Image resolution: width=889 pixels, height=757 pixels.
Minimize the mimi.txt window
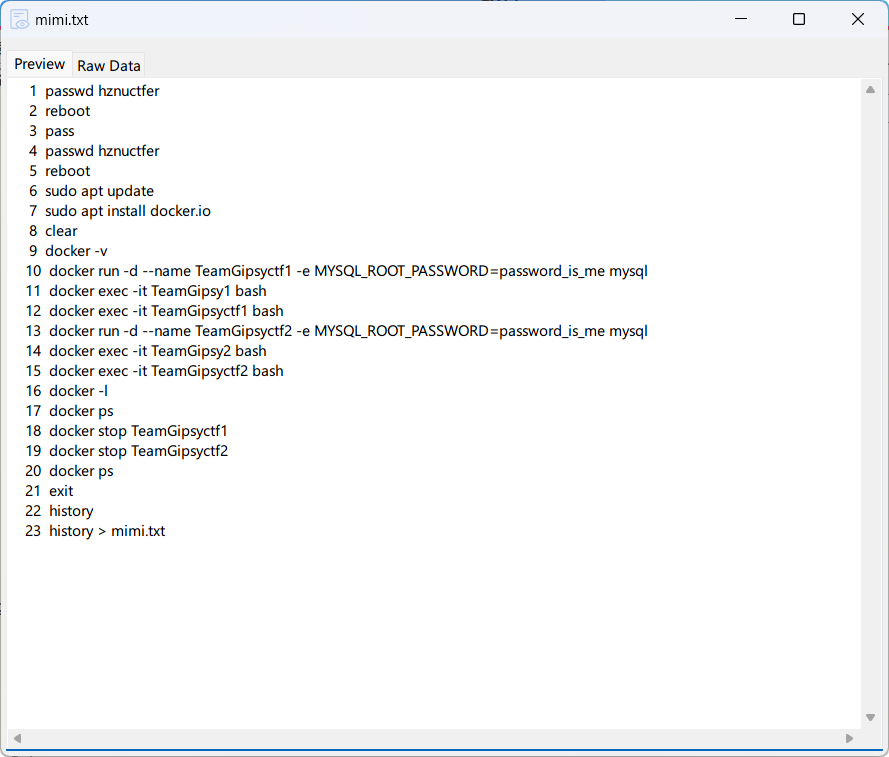pos(741,19)
